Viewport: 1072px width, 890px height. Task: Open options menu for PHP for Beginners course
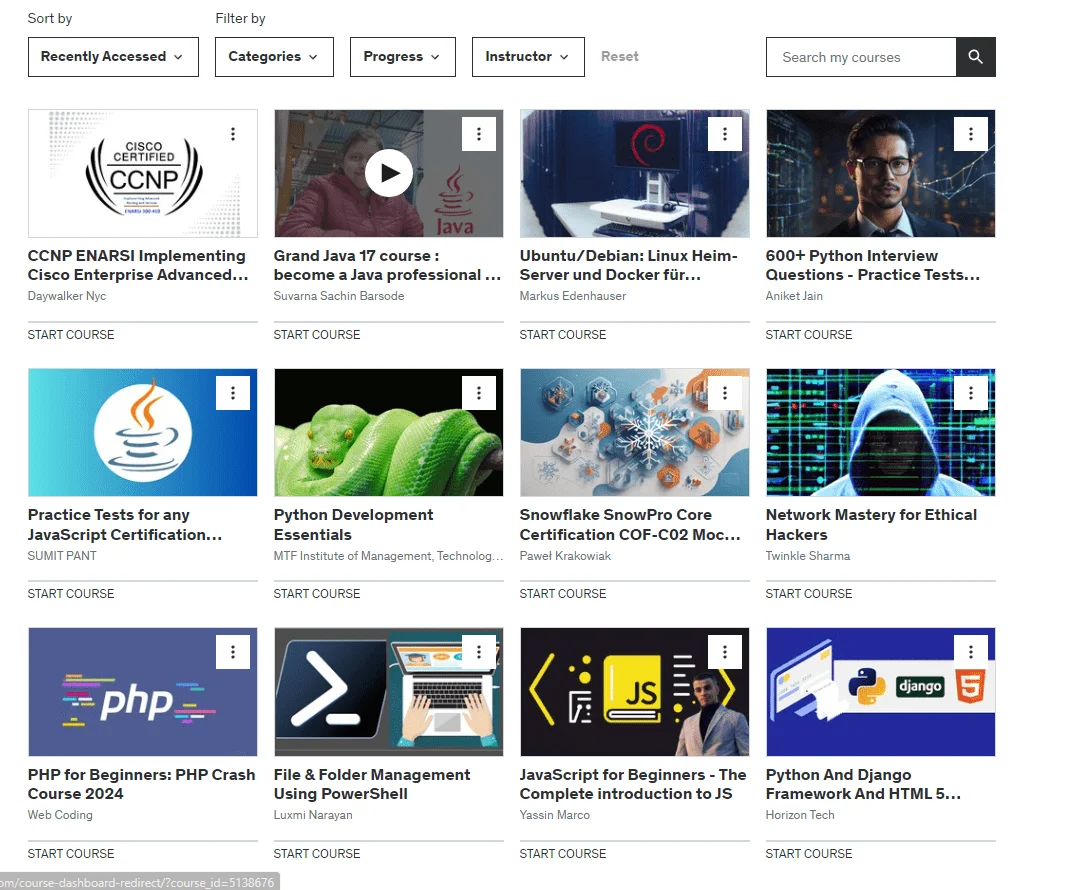pos(232,652)
